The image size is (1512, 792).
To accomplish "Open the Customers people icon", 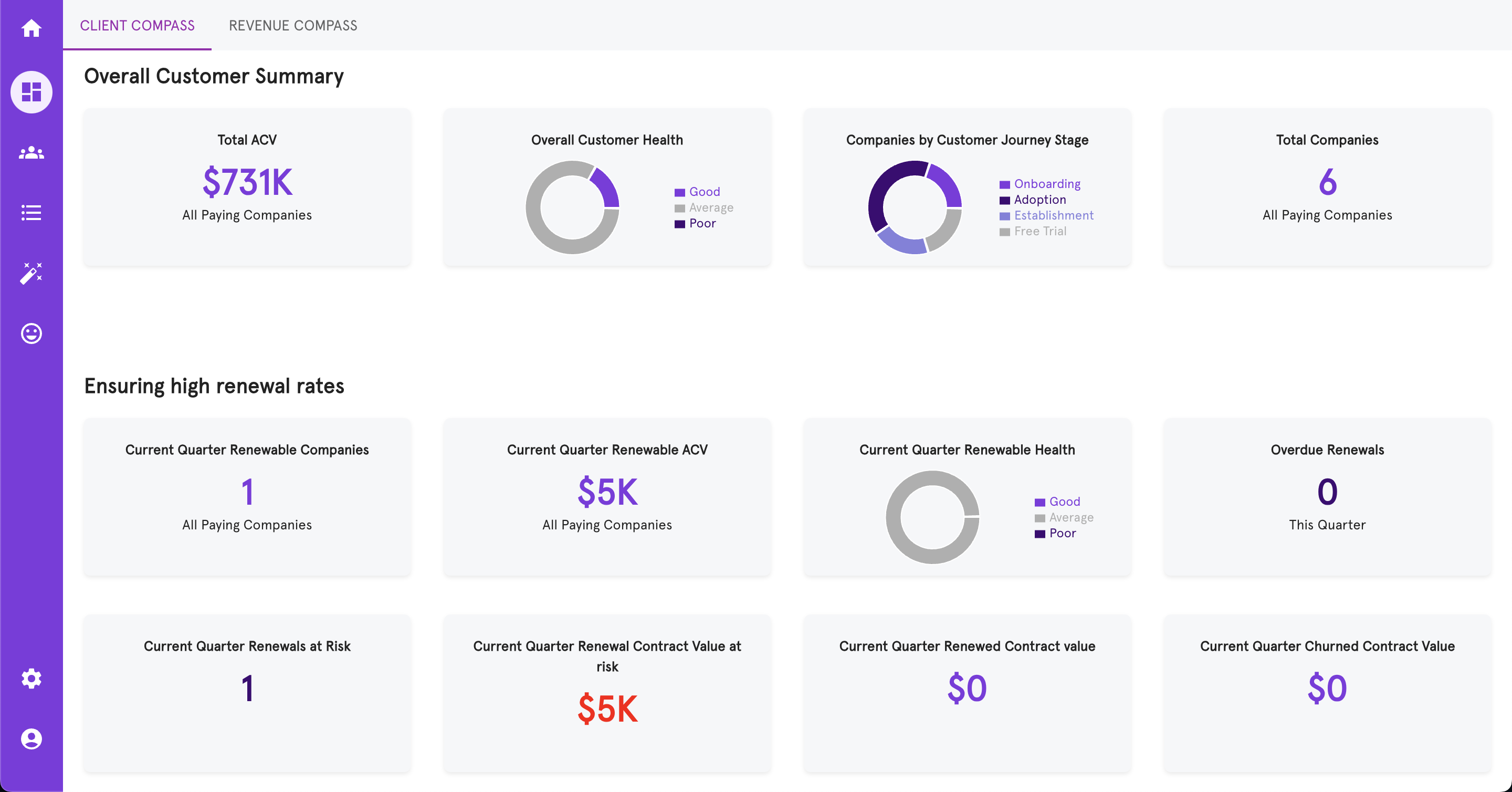I will tap(31, 153).
